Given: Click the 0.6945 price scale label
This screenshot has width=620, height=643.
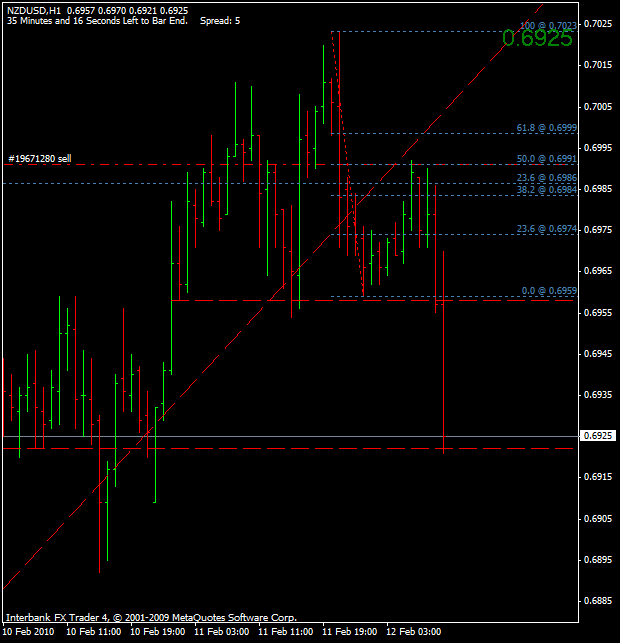Looking at the screenshot, I should [598, 353].
